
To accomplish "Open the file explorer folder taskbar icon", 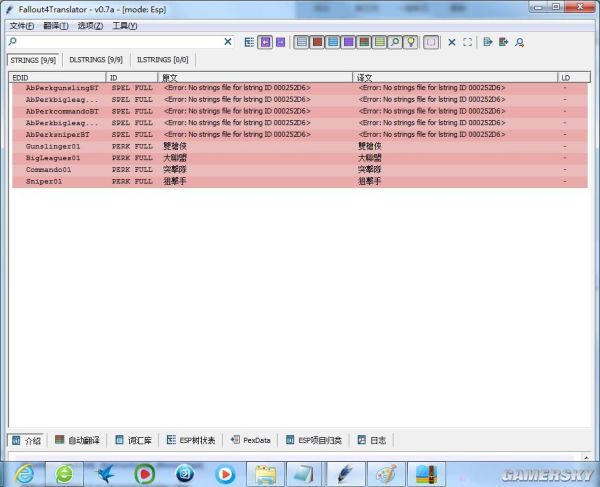I will [x=265, y=474].
